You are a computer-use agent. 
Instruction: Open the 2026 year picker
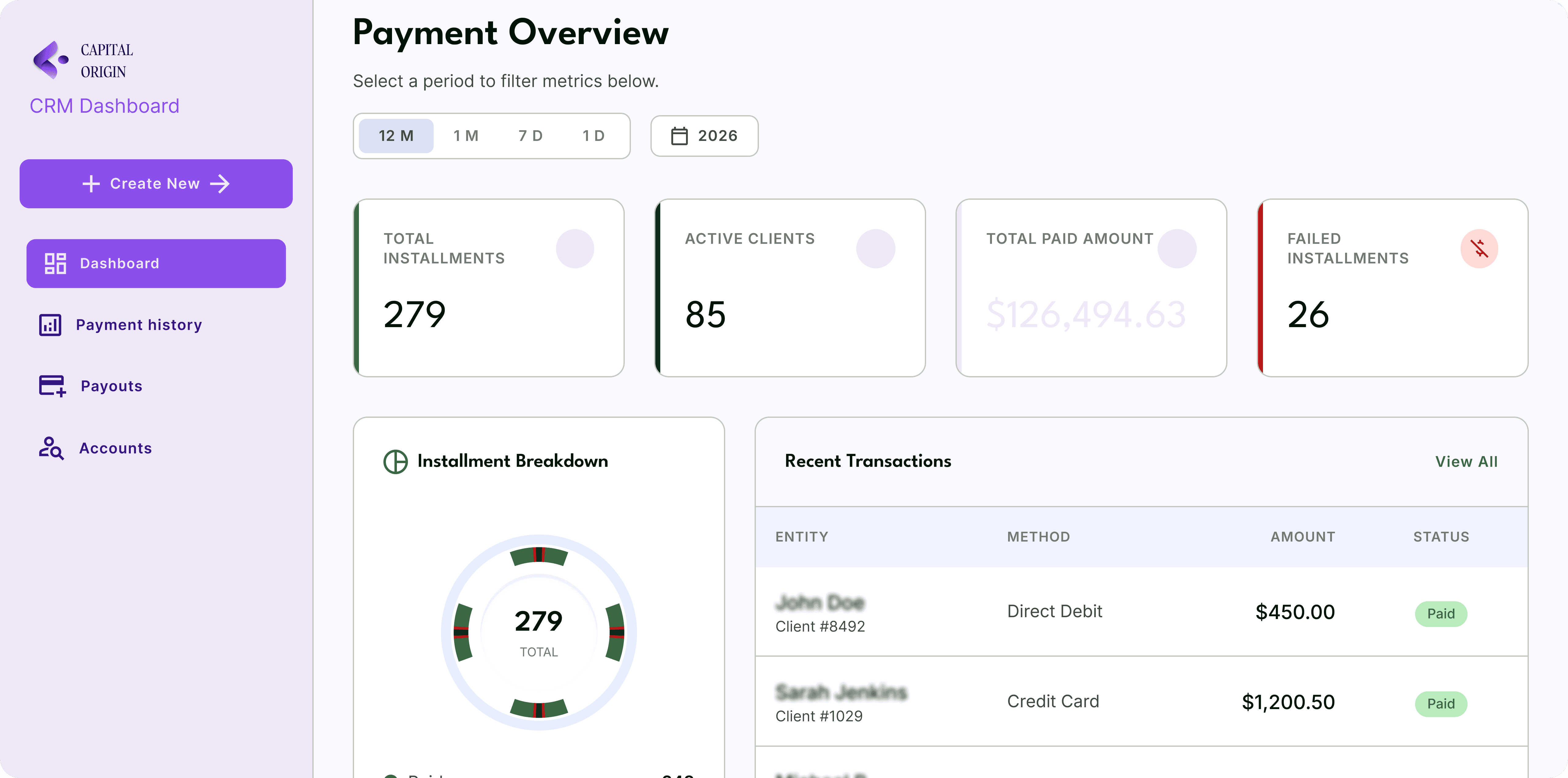click(704, 136)
